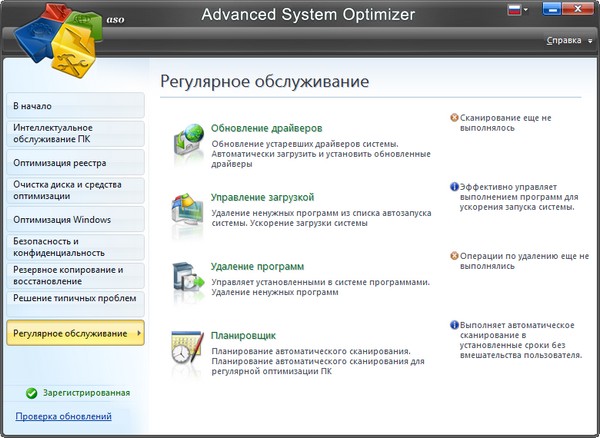600x438 pixels.
Task: Click orange warning icon beside driver scan status
Action: tap(454, 117)
